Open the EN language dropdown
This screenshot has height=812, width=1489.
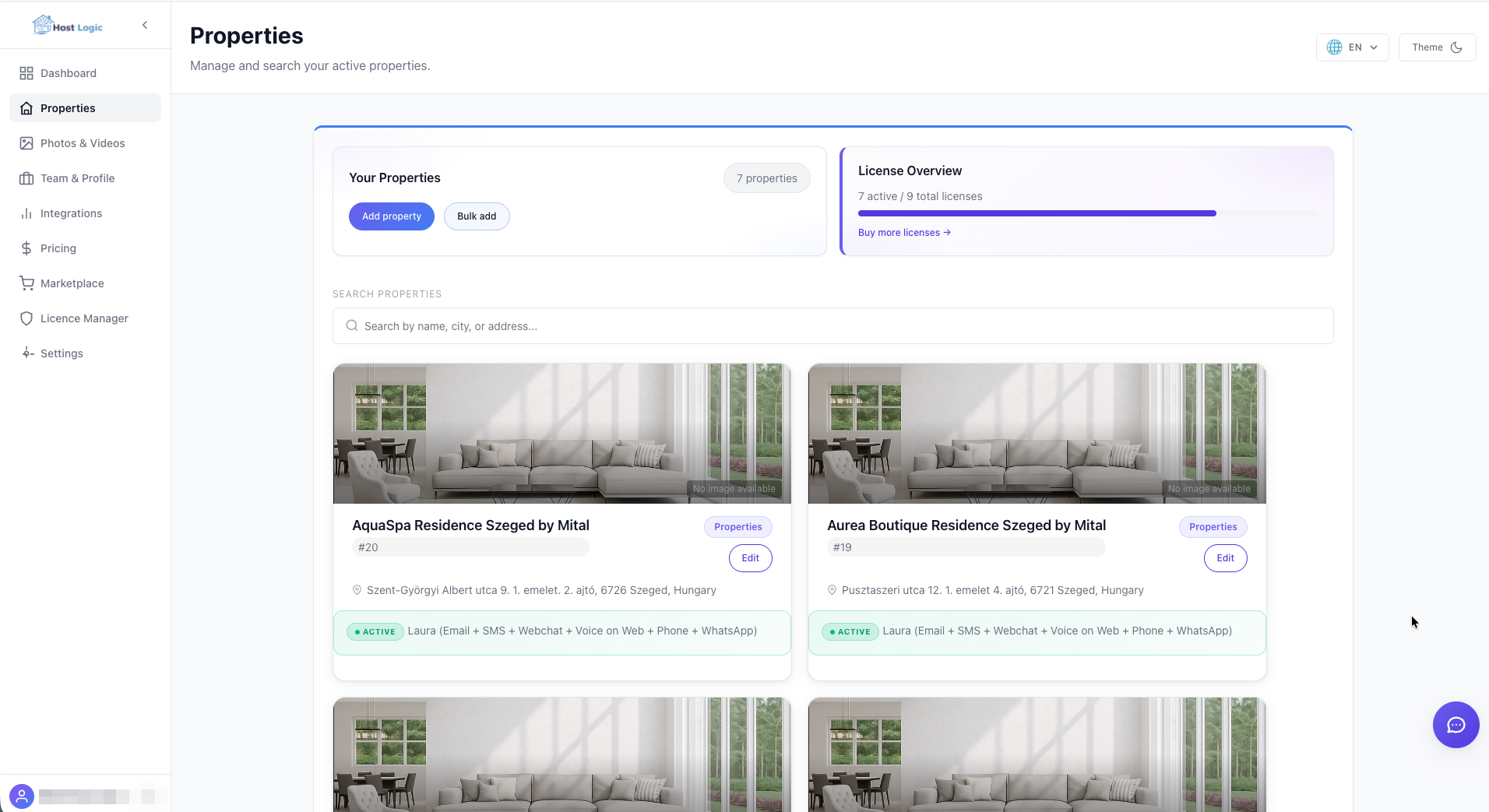1352,47
